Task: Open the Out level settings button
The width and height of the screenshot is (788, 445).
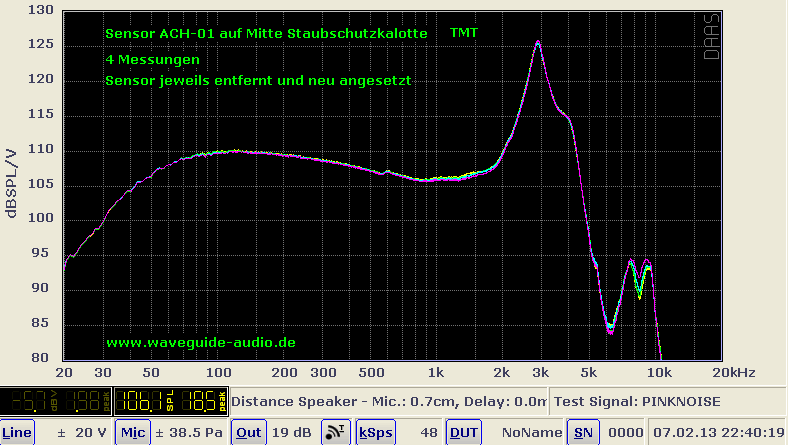Action: 249,432
